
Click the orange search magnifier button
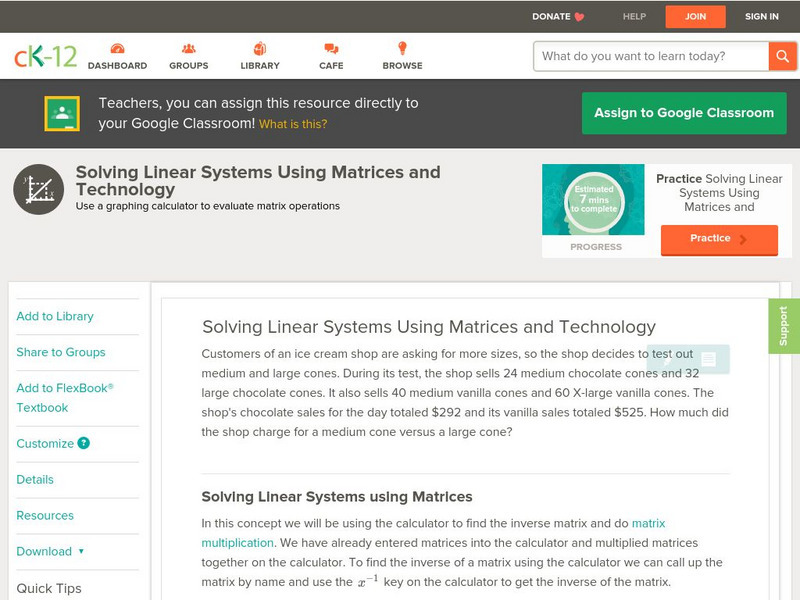(x=782, y=56)
